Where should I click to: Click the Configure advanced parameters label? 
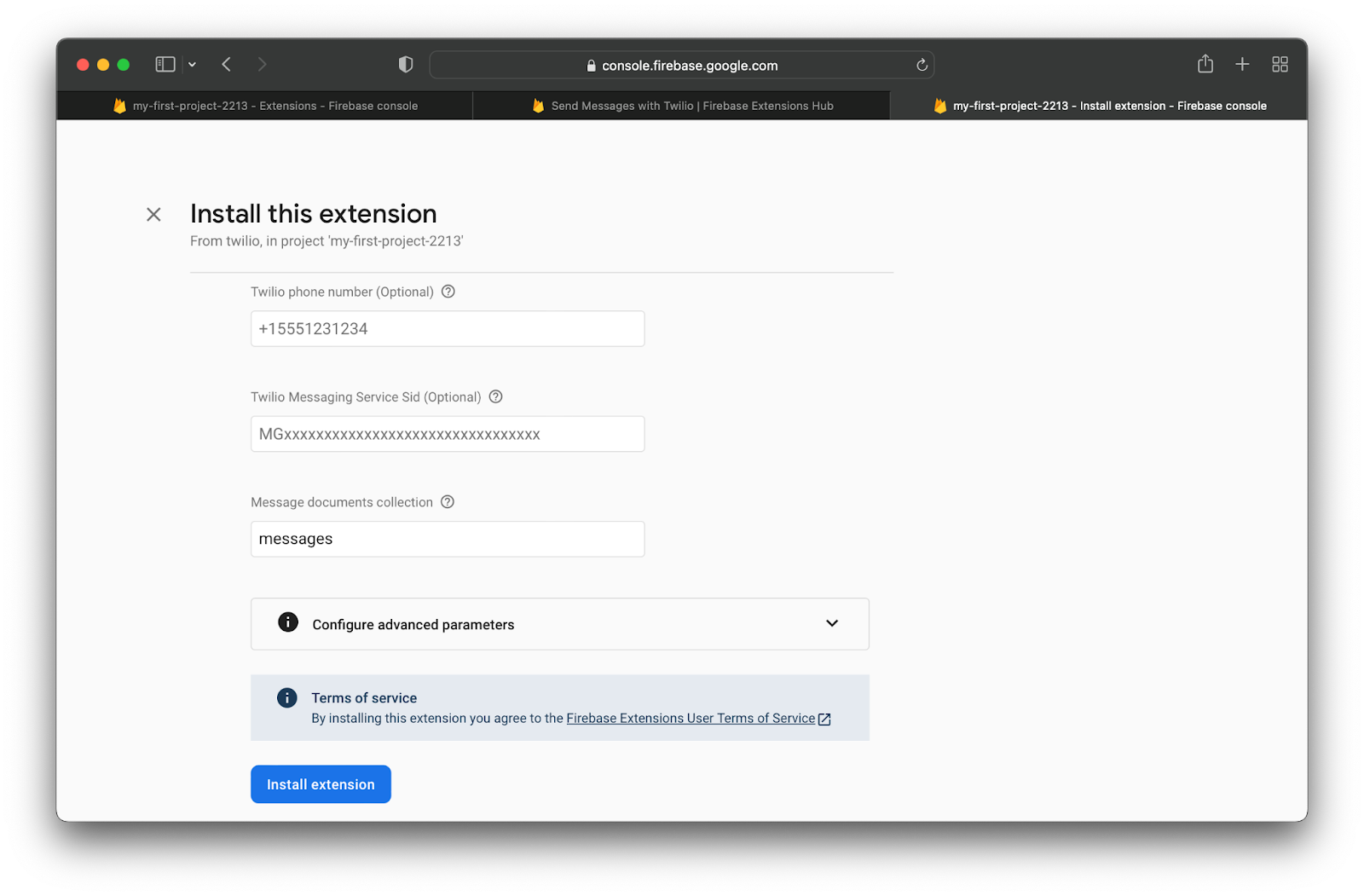[413, 625]
